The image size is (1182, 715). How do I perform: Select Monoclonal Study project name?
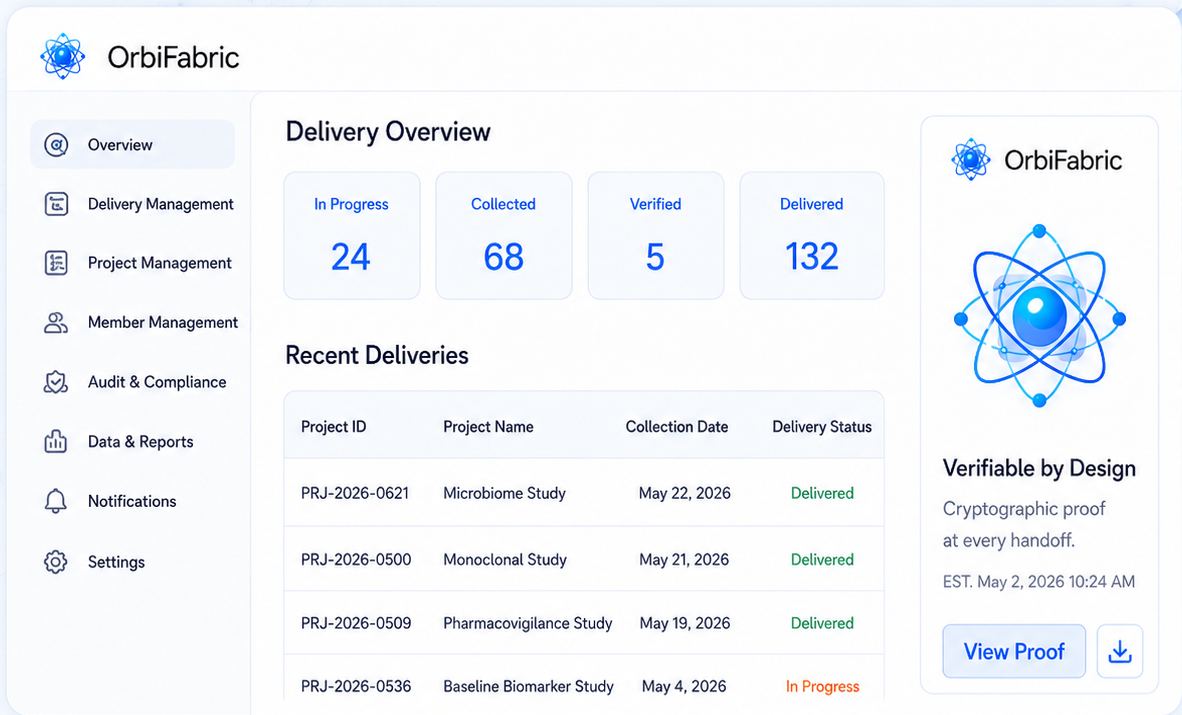coord(505,560)
